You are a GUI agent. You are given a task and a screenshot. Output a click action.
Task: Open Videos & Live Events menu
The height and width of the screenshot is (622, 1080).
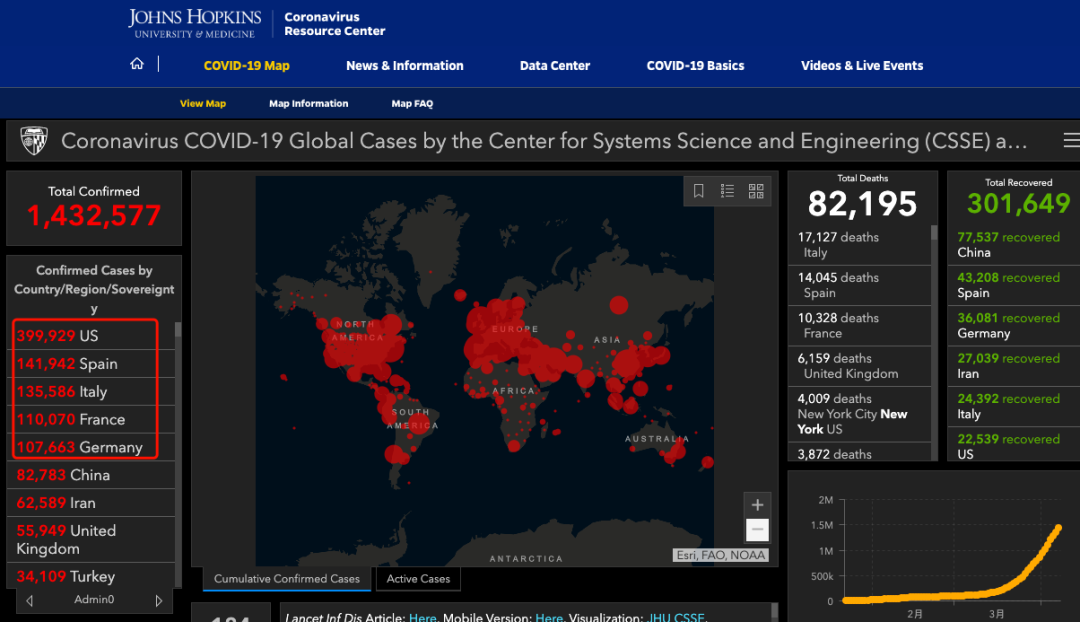point(862,65)
